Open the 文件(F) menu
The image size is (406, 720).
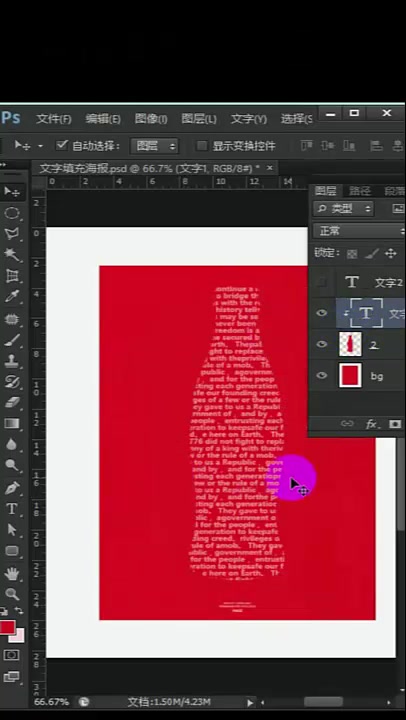[54, 119]
